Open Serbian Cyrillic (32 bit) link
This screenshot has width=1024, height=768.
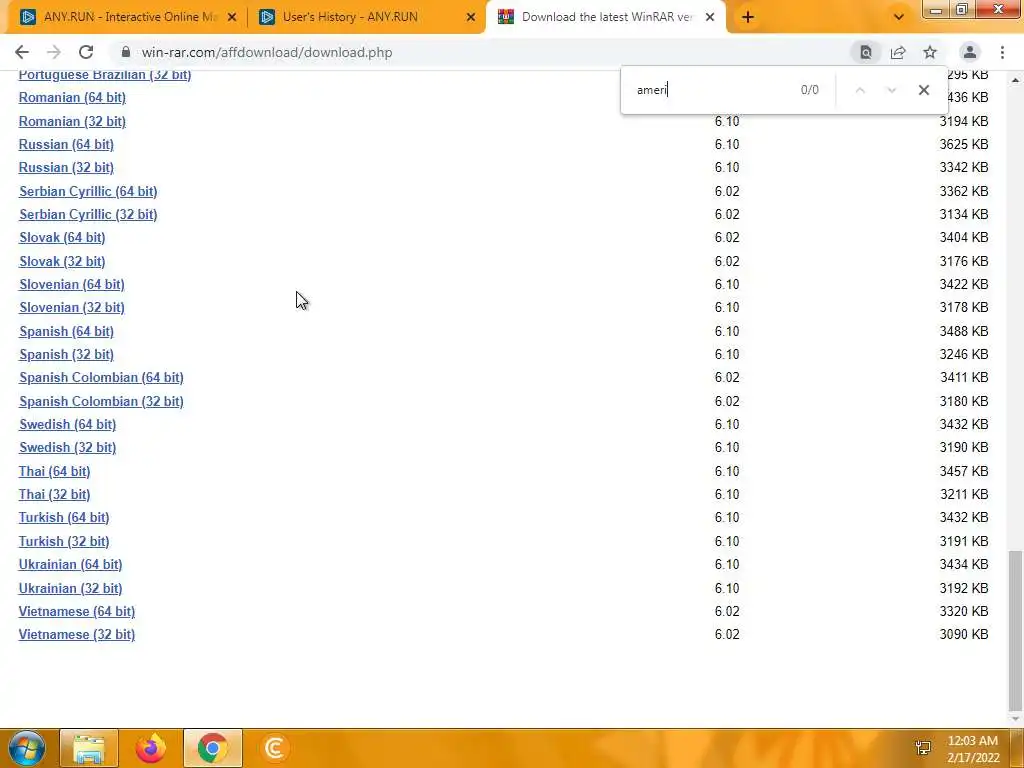coord(88,214)
